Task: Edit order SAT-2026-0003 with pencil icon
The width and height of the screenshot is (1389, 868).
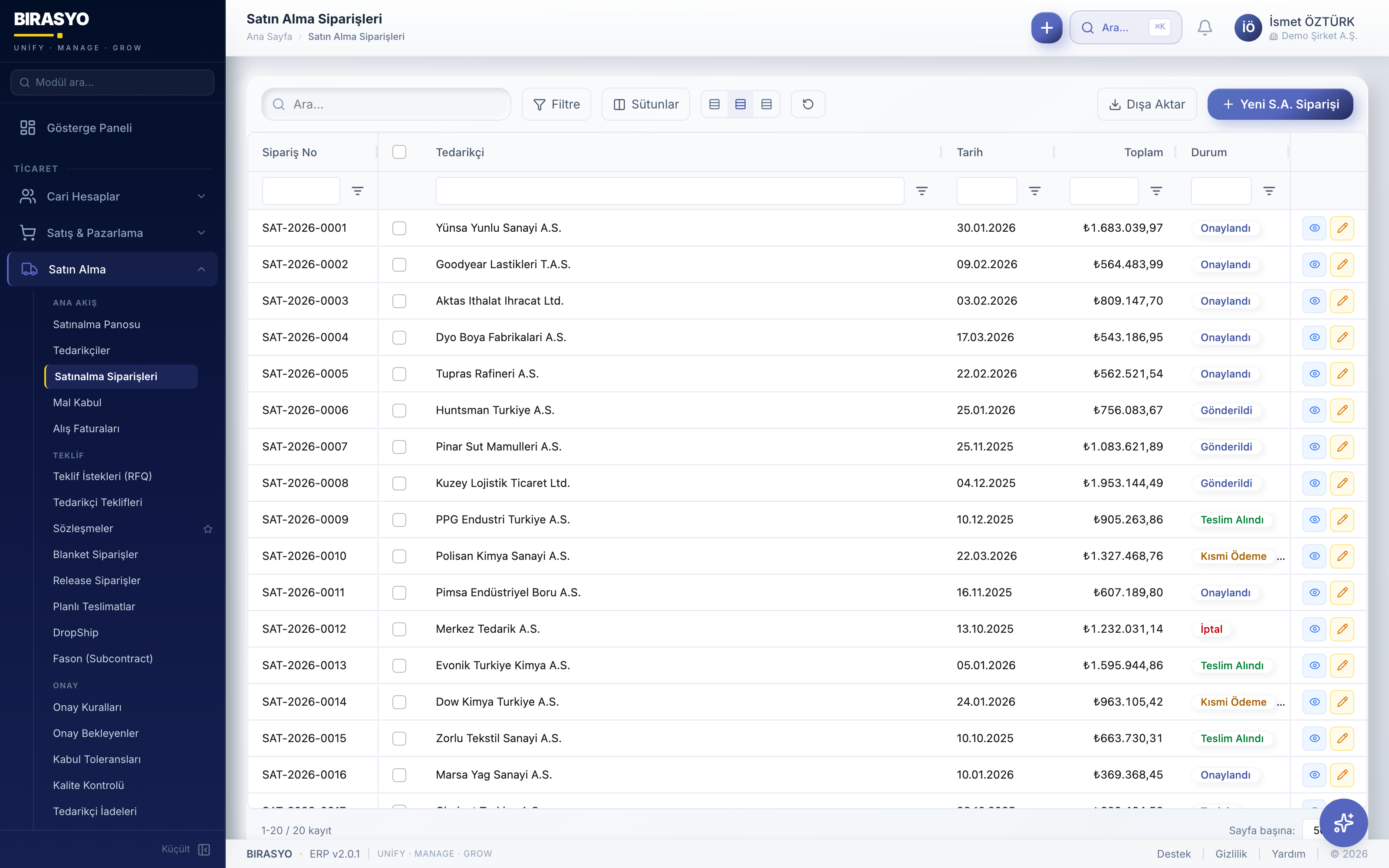Action: (1342, 301)
